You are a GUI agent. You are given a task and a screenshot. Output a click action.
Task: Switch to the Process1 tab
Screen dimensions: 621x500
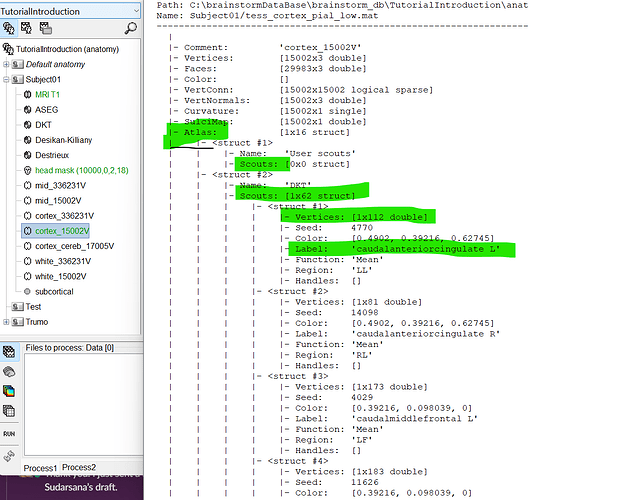pyautogui.click(x=40, y=468)
